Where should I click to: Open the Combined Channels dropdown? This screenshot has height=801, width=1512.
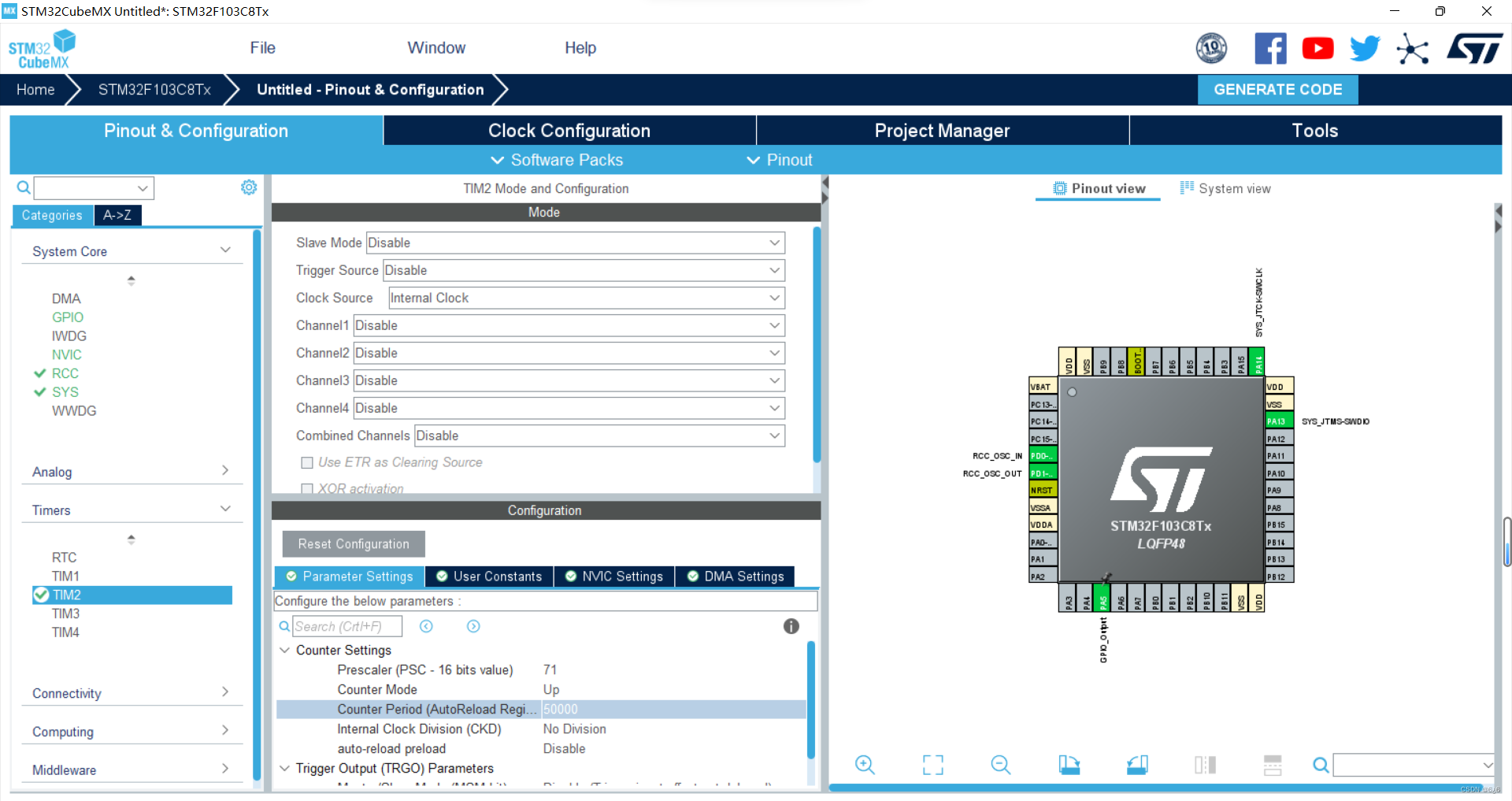600,436
